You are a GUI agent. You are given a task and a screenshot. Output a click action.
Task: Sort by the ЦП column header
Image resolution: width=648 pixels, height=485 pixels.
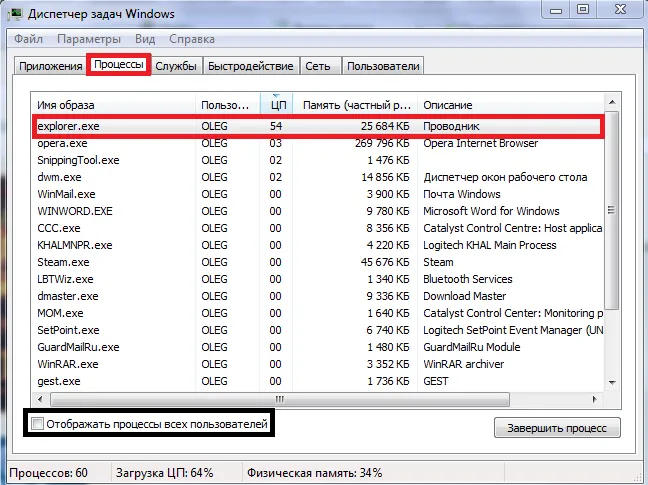(278, 105)
